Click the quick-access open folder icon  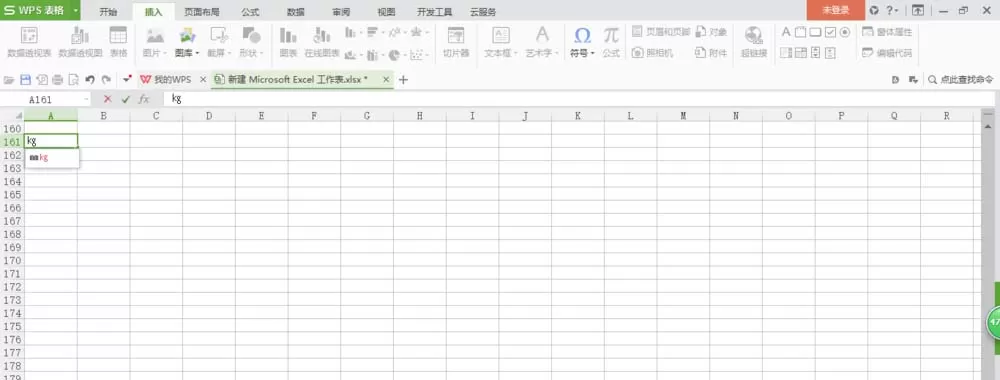(x=9, y=80)
